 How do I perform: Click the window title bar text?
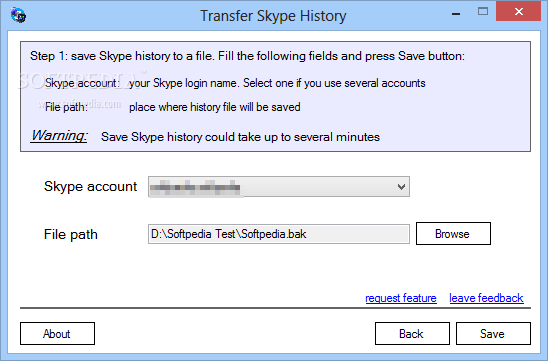[x=273, y=16]
